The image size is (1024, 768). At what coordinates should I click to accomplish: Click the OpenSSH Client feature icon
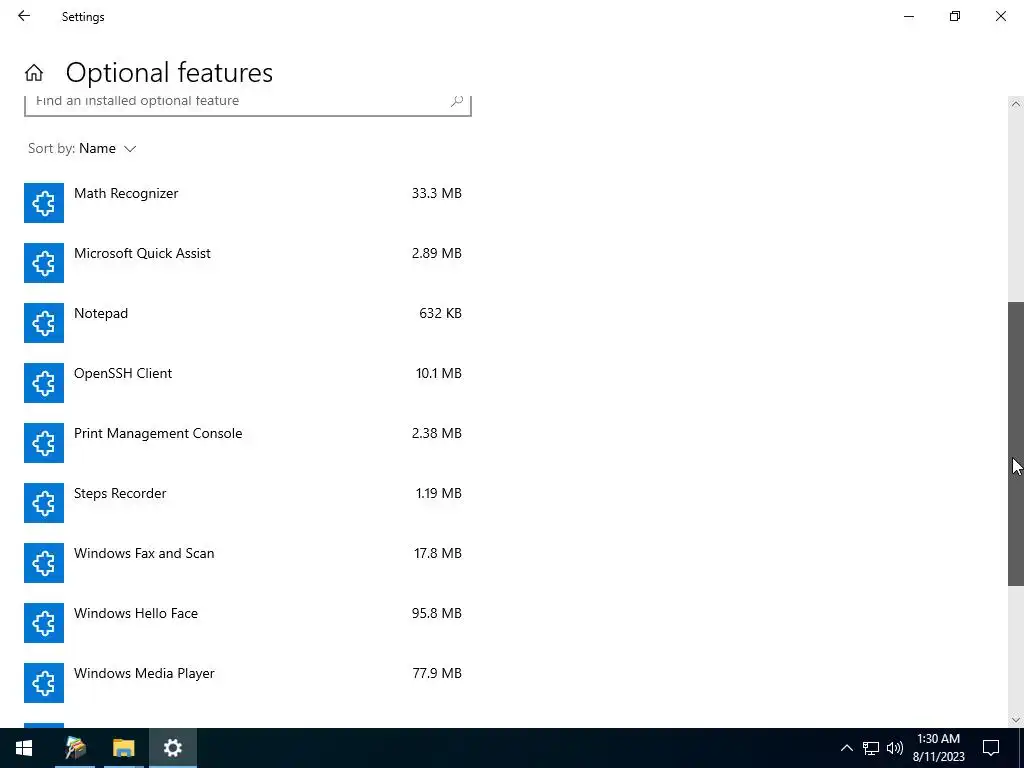coord(44,383)
